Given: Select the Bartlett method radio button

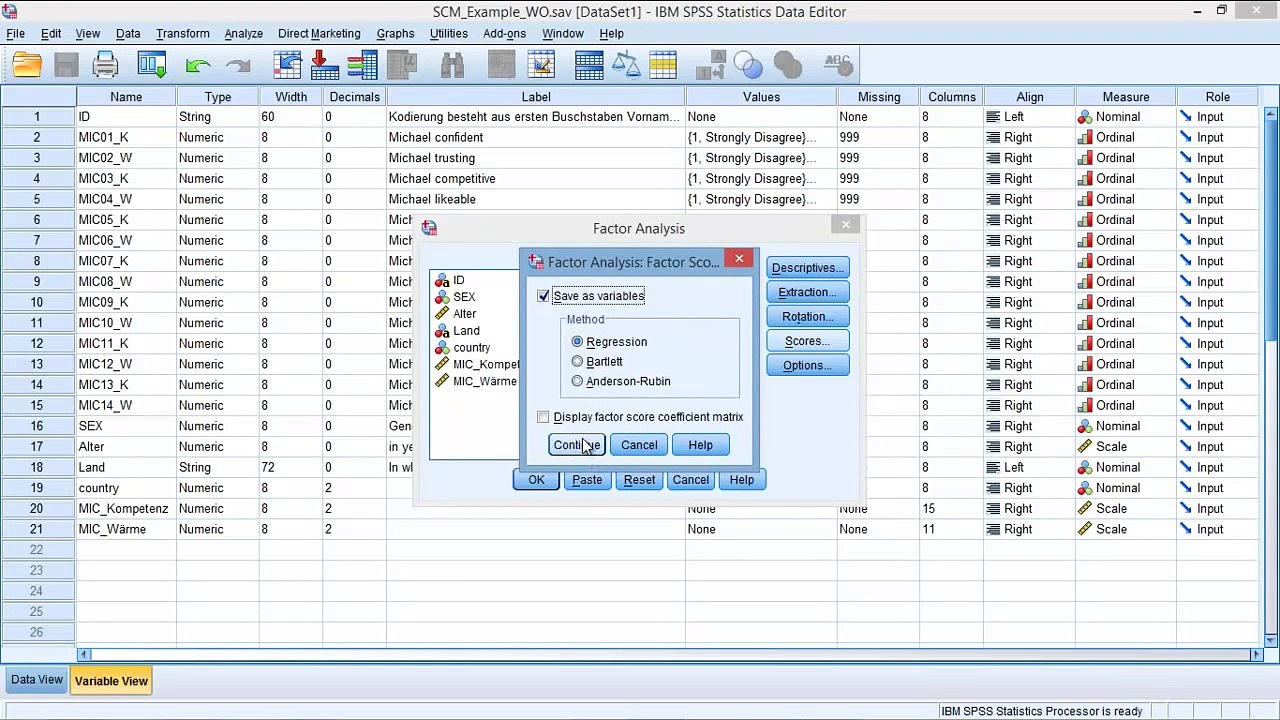Looking at the screenshot, I should [x=577, y=362].
